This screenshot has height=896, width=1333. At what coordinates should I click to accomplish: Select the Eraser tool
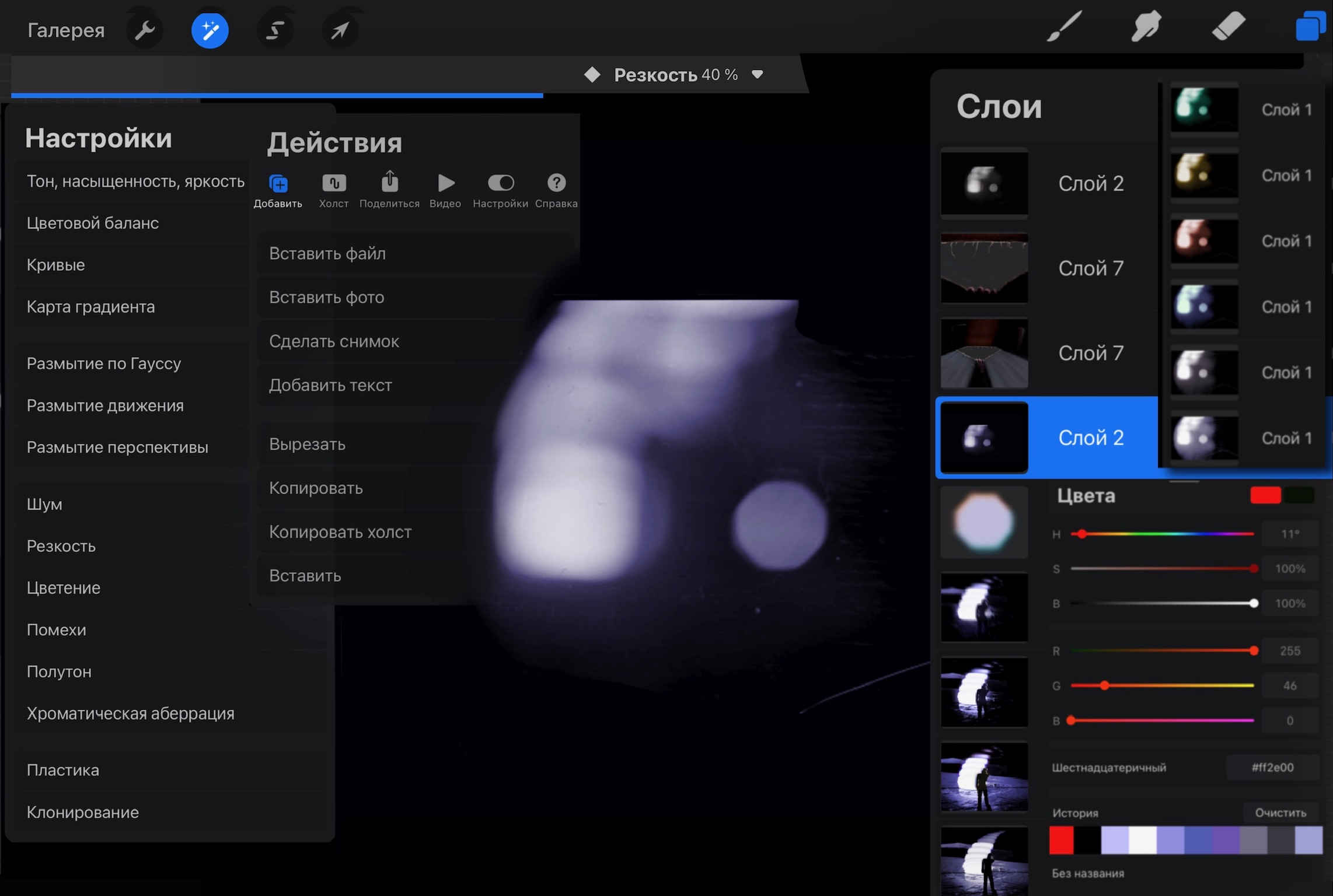point(1229,27)
